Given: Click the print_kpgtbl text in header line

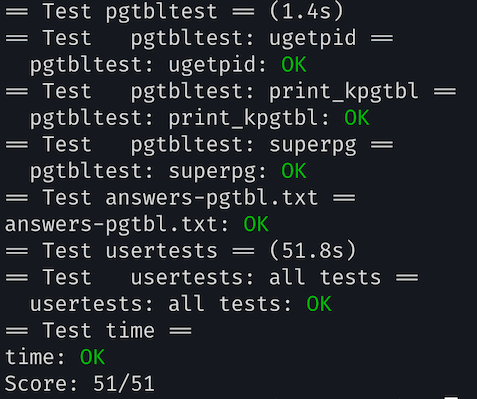Looking at the screenshot, I should (344, 92).
